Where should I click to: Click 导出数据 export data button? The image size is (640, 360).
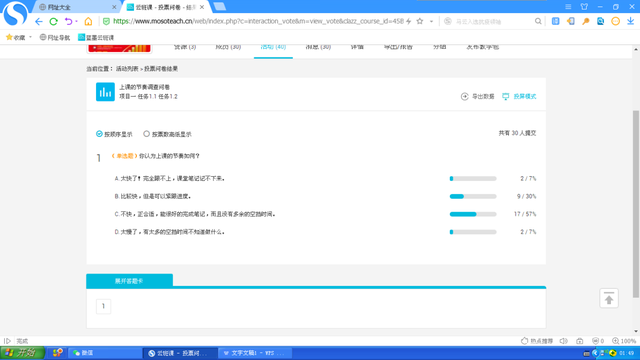[x=478, y=96]
